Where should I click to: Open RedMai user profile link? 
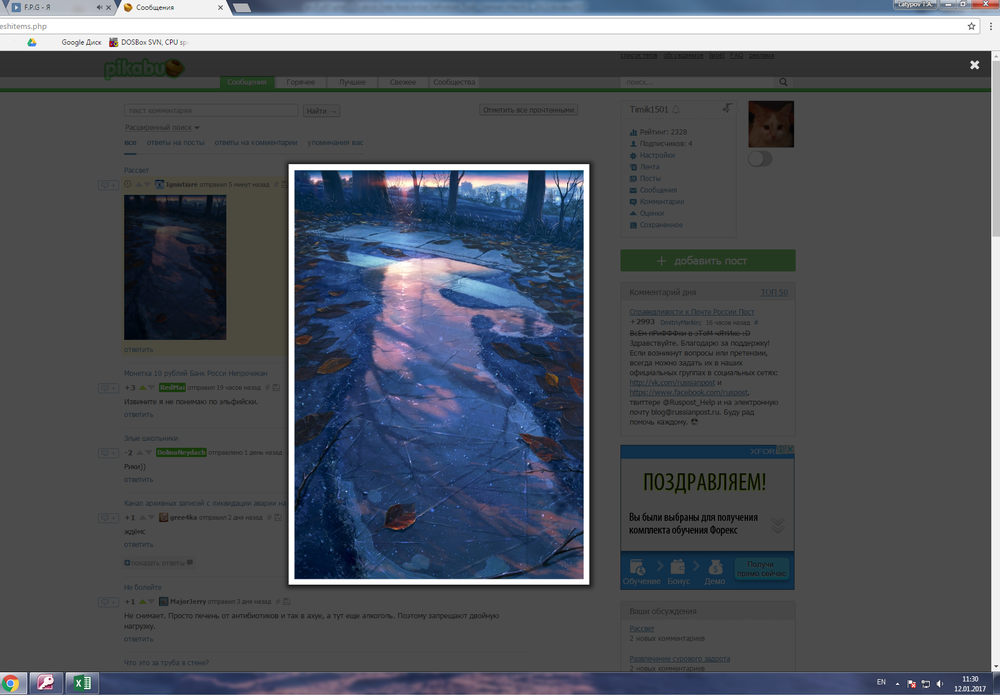(x=172, y=387)
